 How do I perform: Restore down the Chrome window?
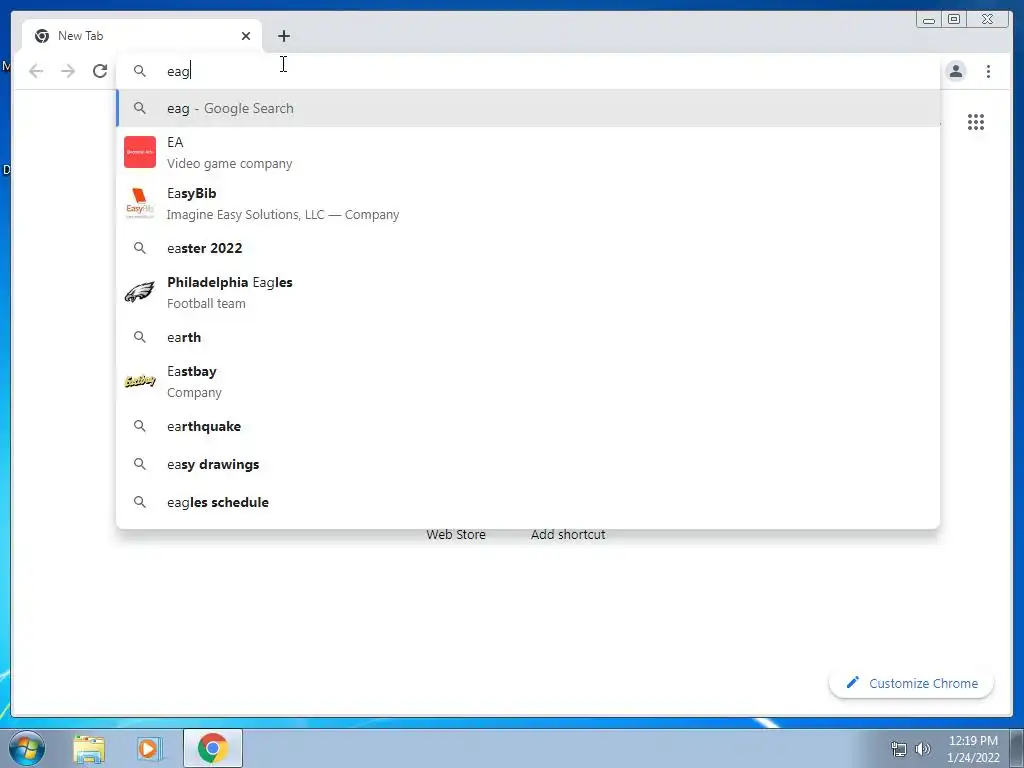click(953, 20)
